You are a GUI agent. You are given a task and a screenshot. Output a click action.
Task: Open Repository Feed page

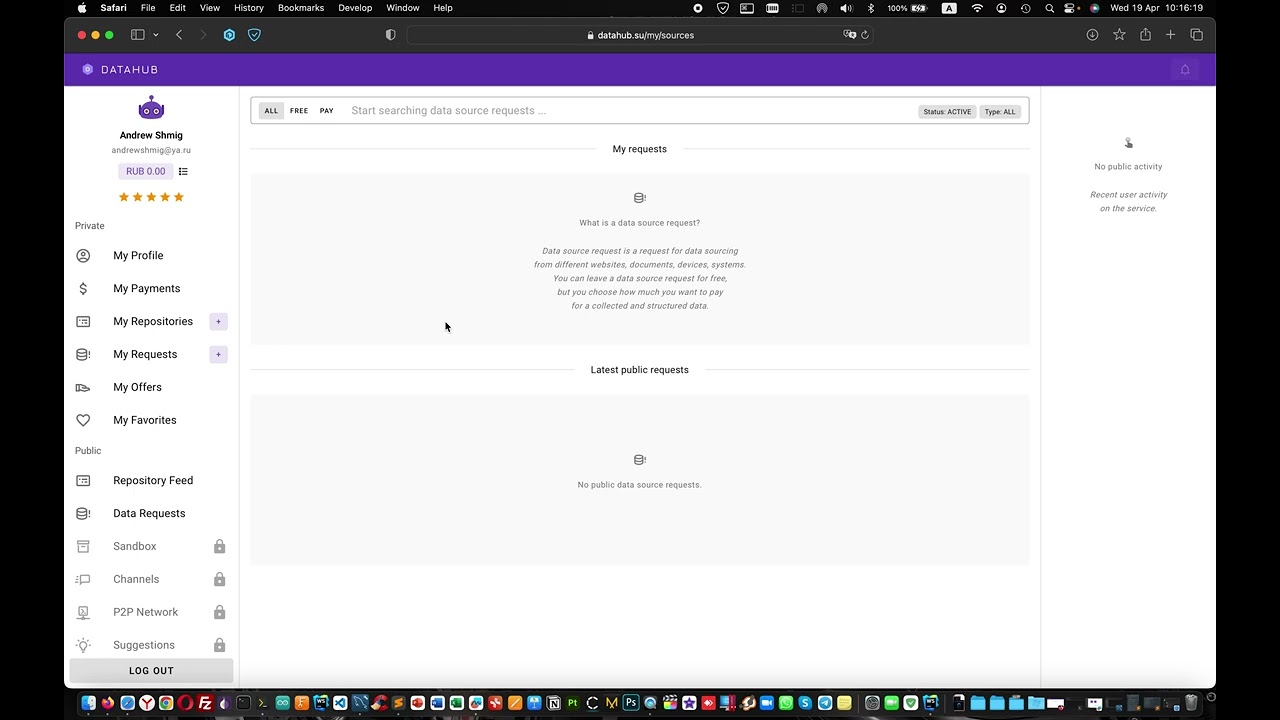[151, 480]
